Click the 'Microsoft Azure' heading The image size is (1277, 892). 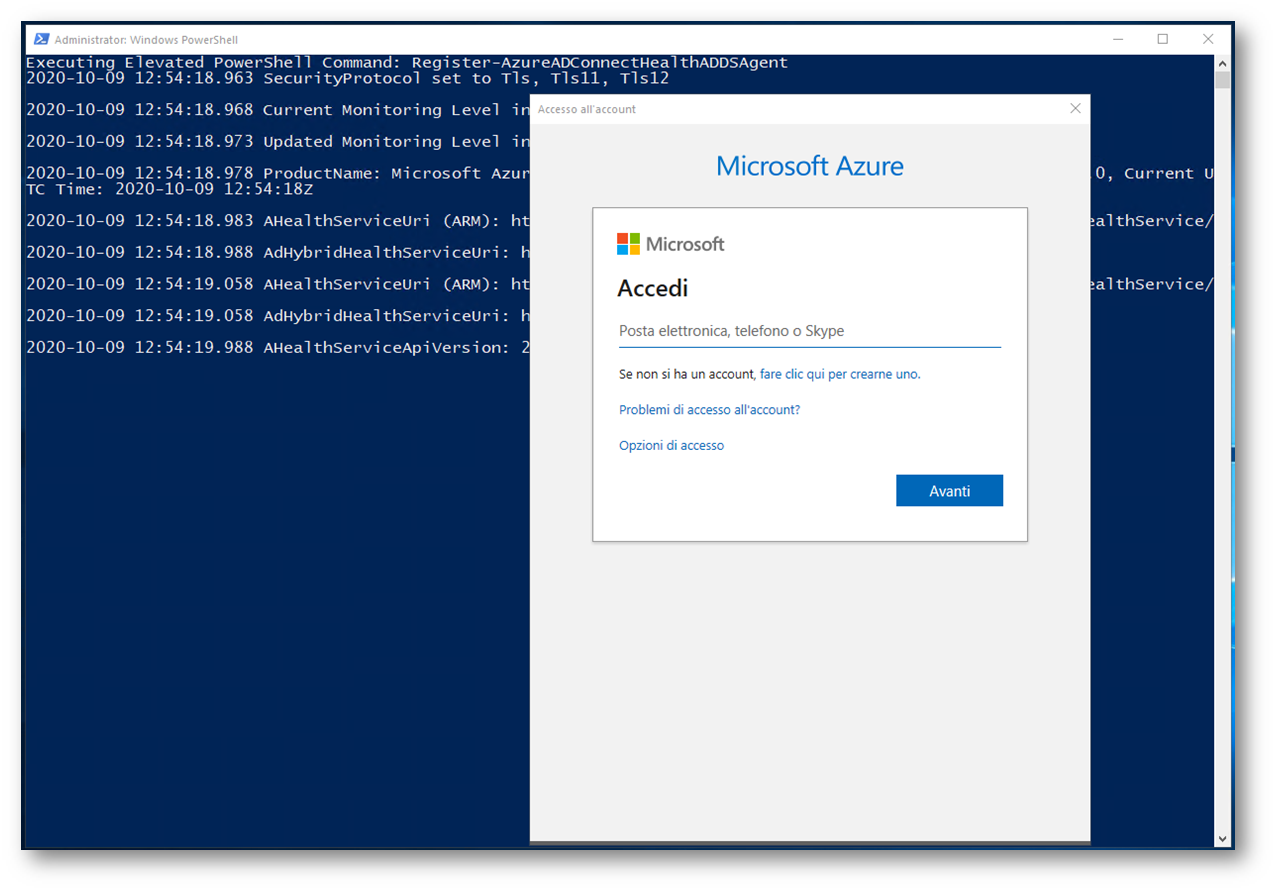pos(810,166)
